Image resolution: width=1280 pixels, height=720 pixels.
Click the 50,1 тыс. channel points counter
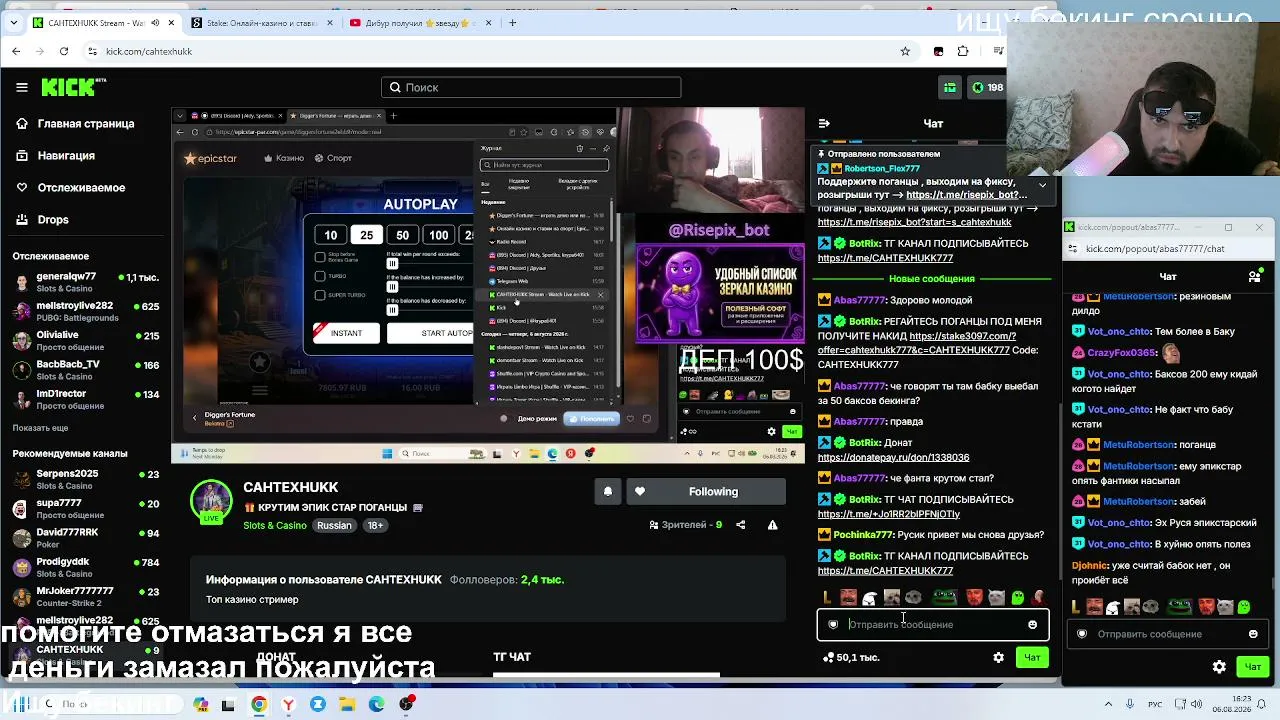coord(851,657)
